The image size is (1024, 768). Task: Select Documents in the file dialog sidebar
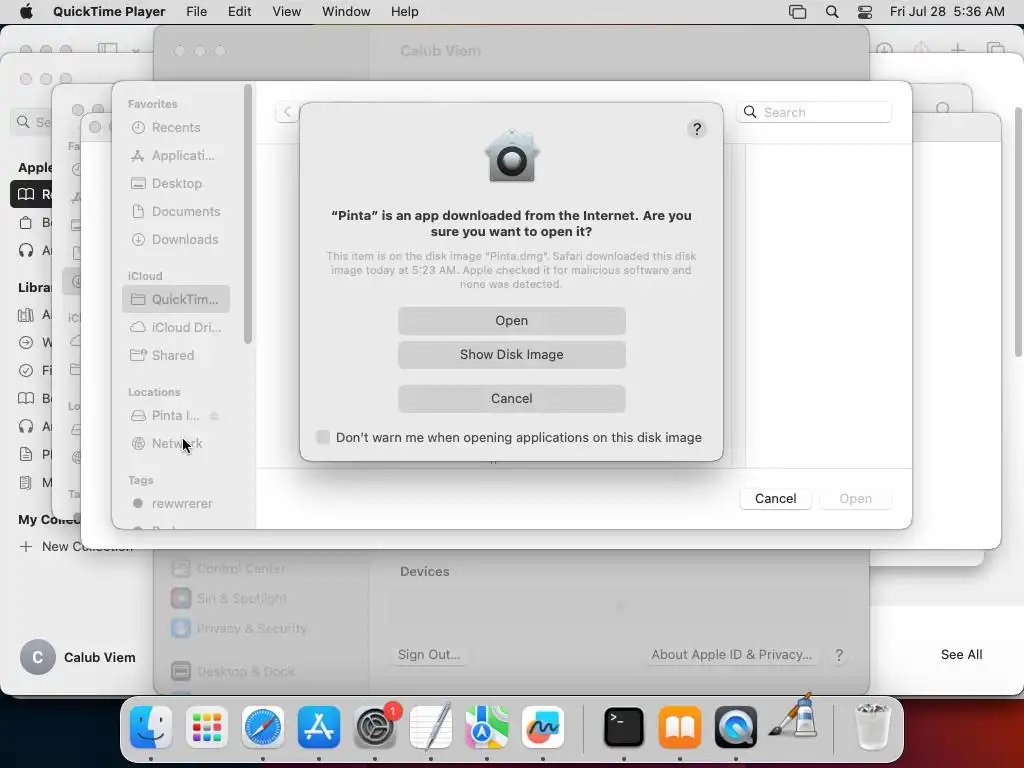coord(175,212)
